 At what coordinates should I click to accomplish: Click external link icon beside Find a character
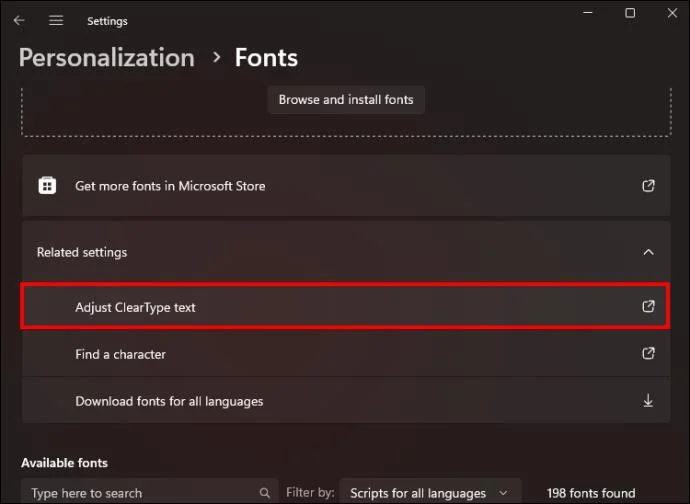point(648,353)
